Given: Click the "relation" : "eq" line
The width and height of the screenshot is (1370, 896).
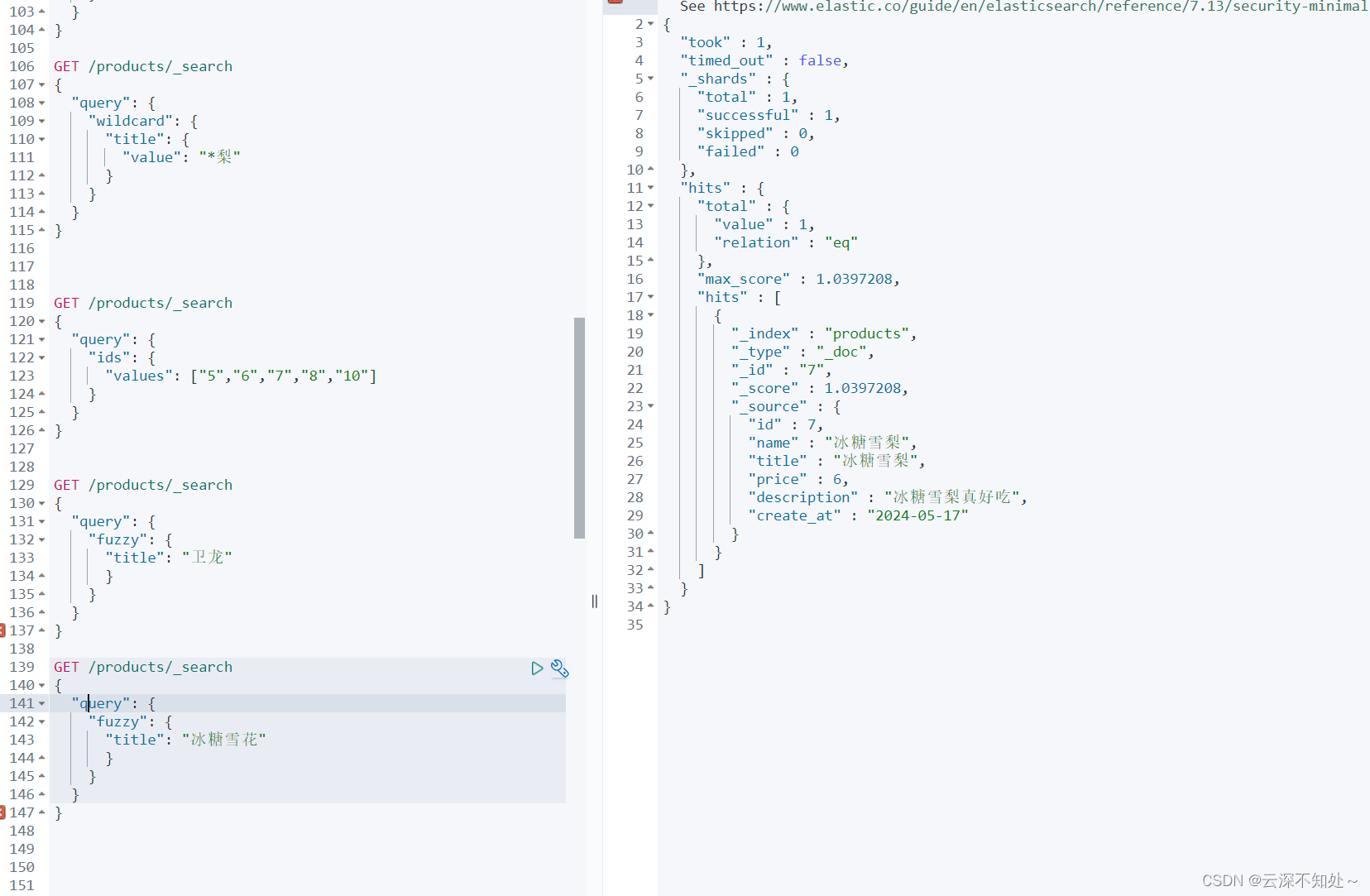Looking at the screenshot, I should click(786, 242).
